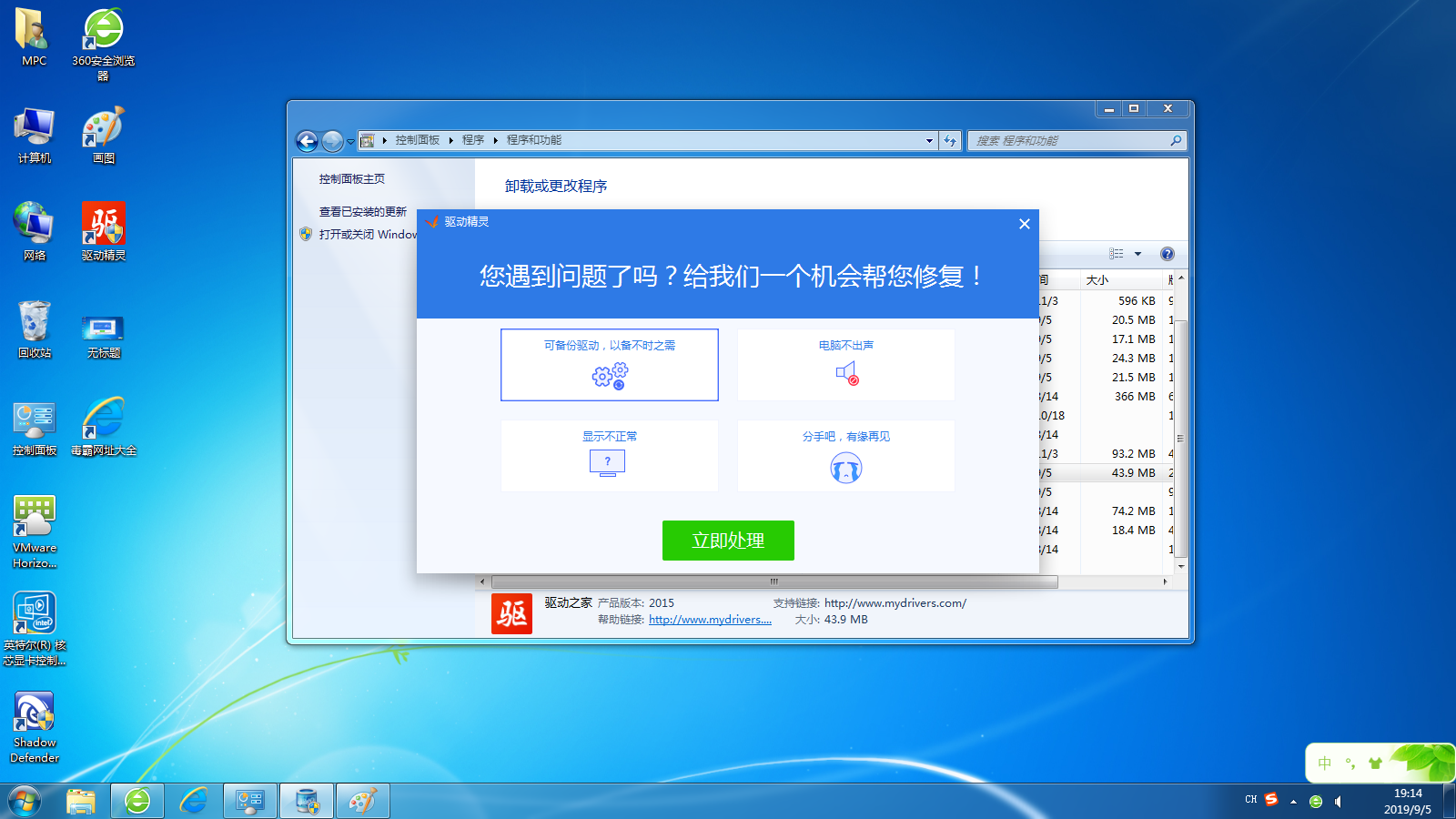
Task: Click the Show desktop button at taskbar end
Action: coord(1449,802)
